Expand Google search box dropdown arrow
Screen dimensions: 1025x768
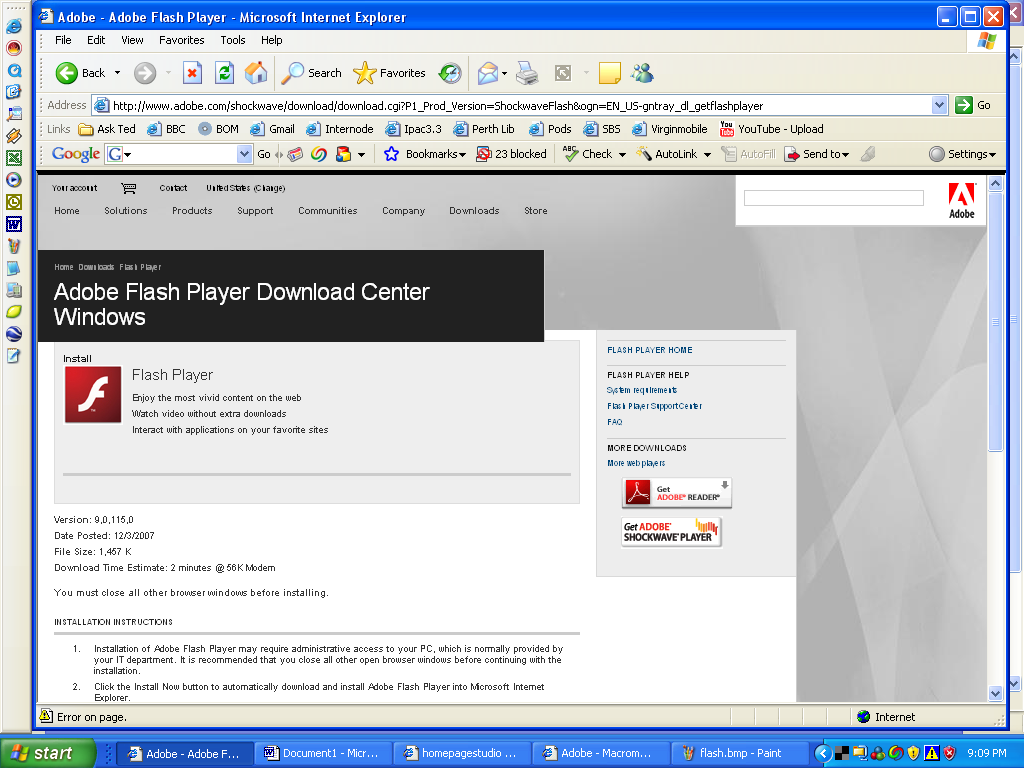[244, 154]
